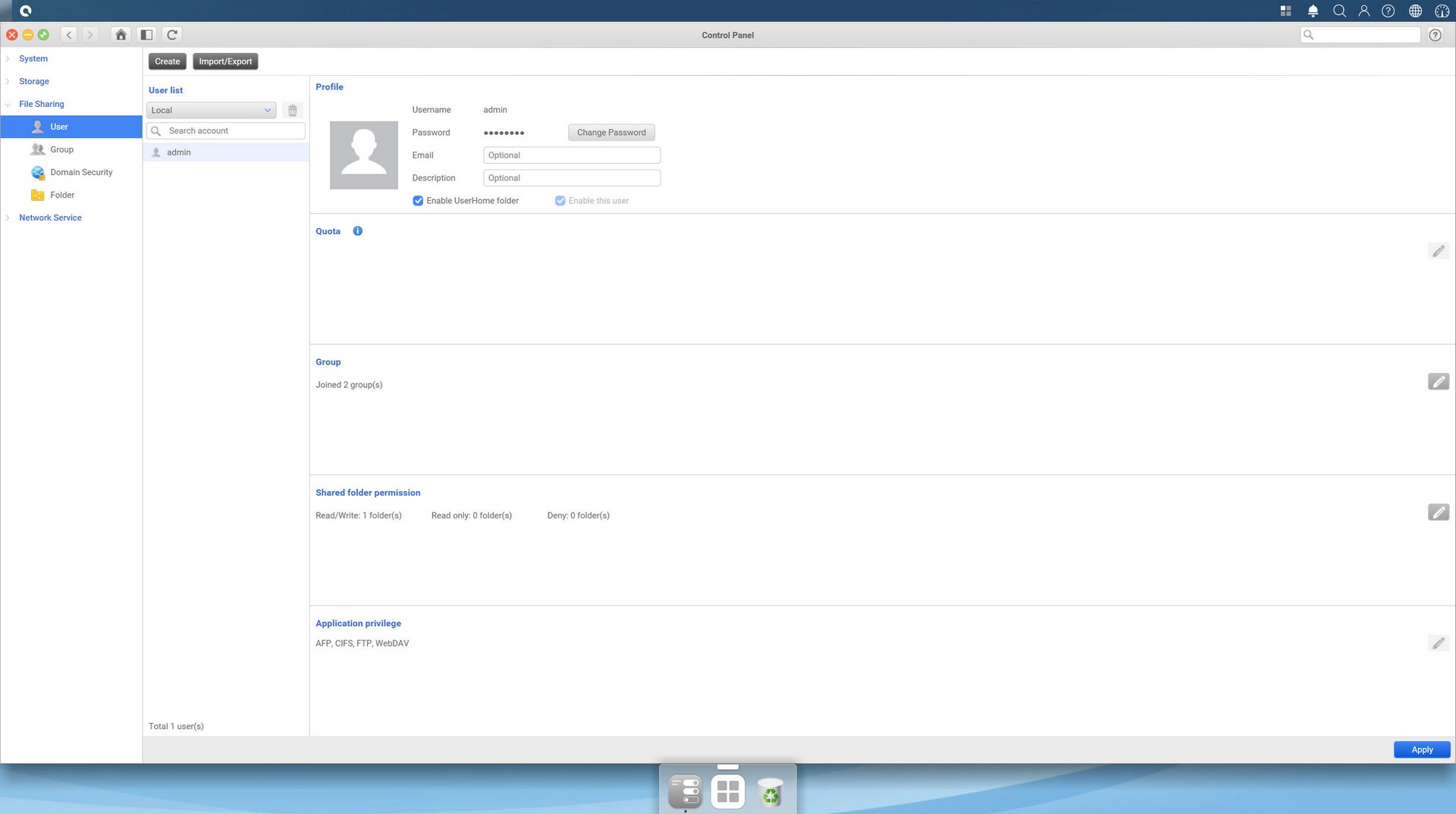Open the user account icon in the top bar

point(1363,11)
